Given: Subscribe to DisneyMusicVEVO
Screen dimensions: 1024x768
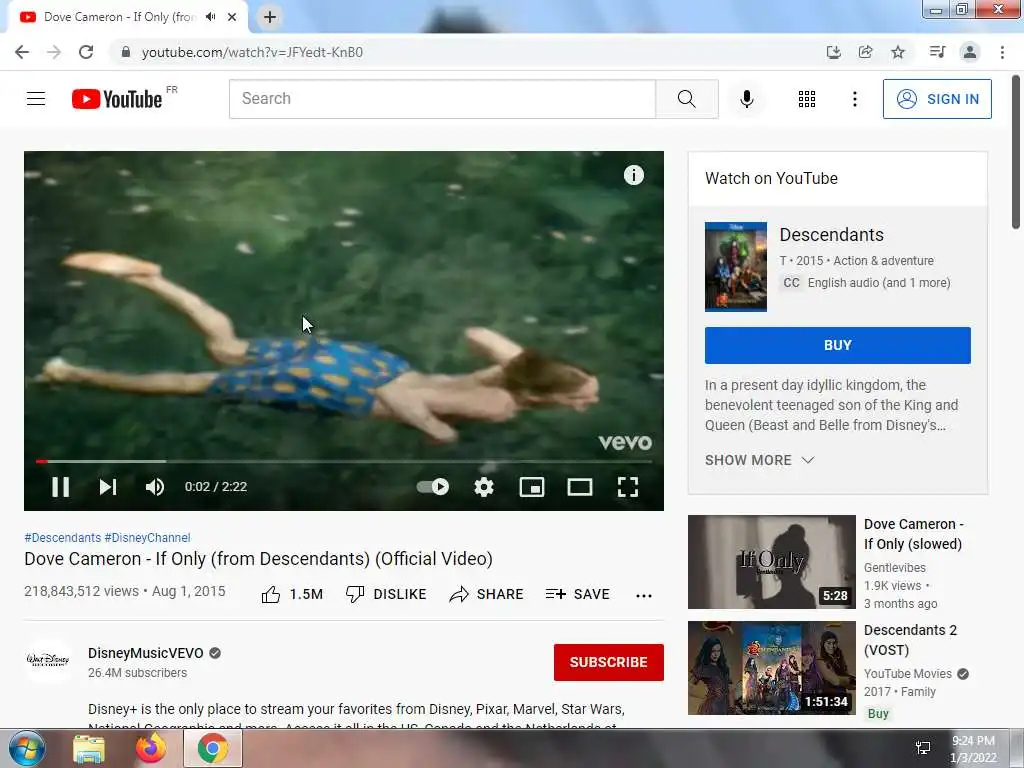Looking at the screenshot, I should coord(609,662).
